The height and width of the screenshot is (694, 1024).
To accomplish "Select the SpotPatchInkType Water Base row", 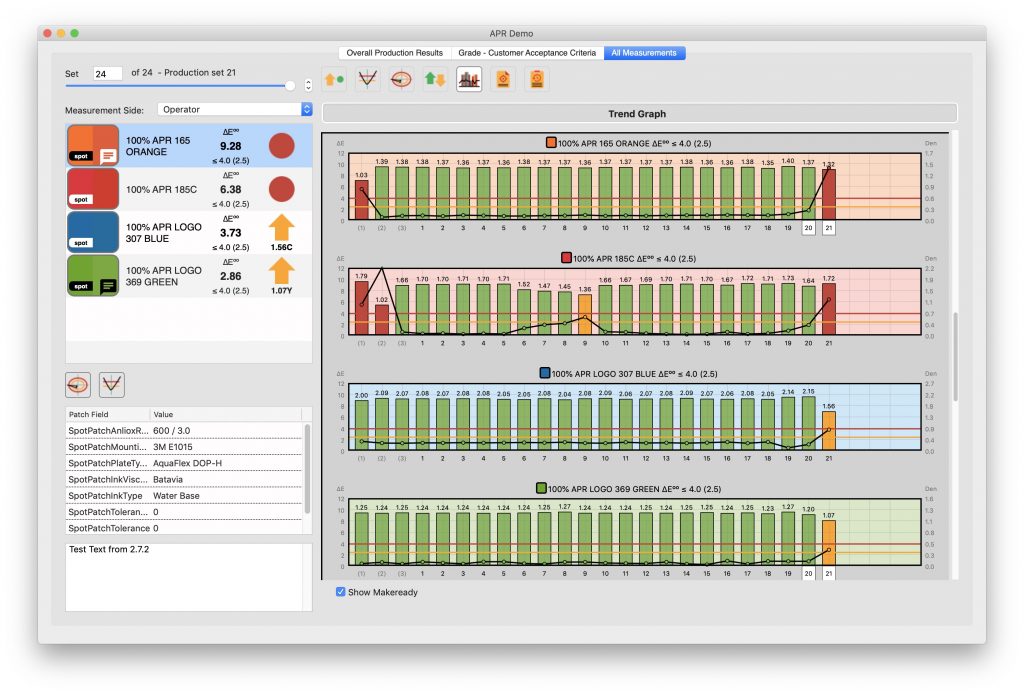I will 184,496.
